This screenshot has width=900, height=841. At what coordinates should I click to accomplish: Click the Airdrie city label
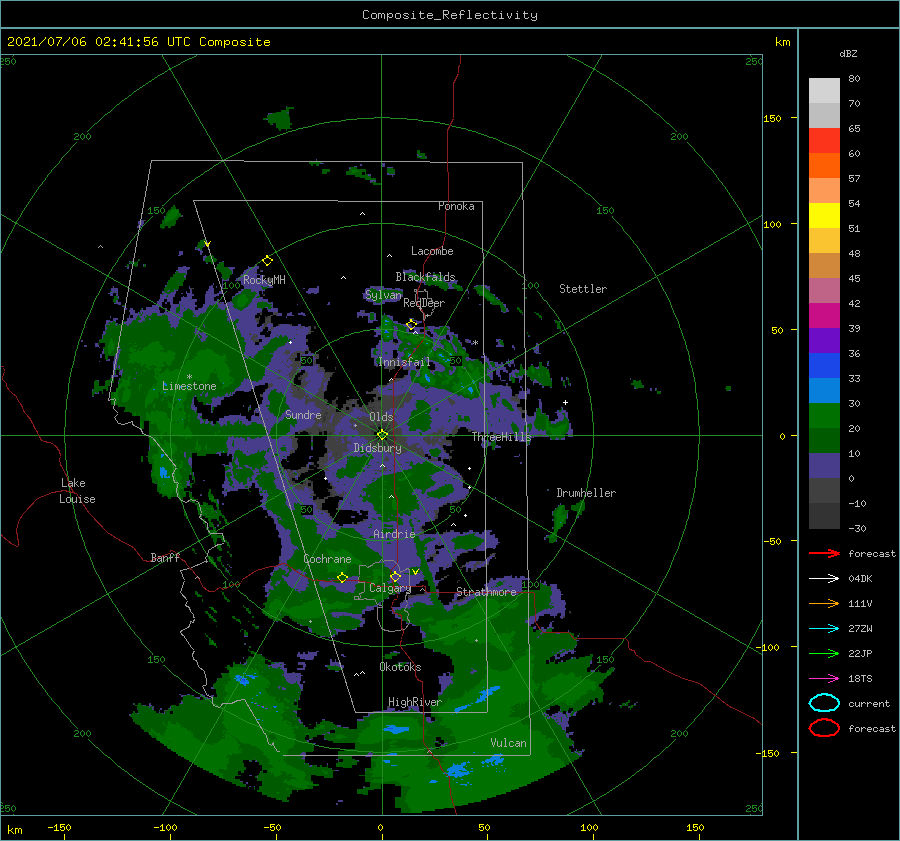click(x=394, y=534)
